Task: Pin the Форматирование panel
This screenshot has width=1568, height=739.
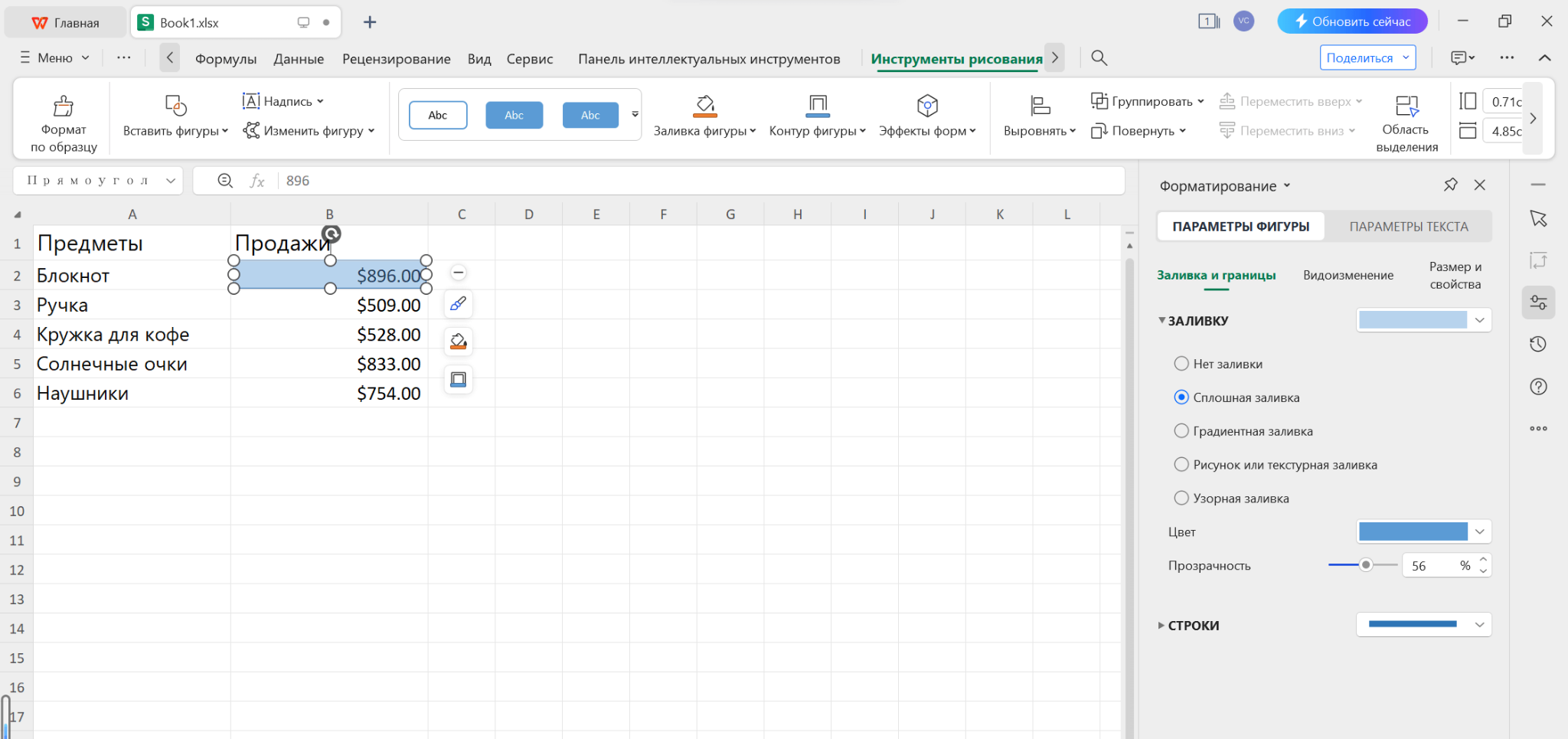Action: pos(1450,185)
